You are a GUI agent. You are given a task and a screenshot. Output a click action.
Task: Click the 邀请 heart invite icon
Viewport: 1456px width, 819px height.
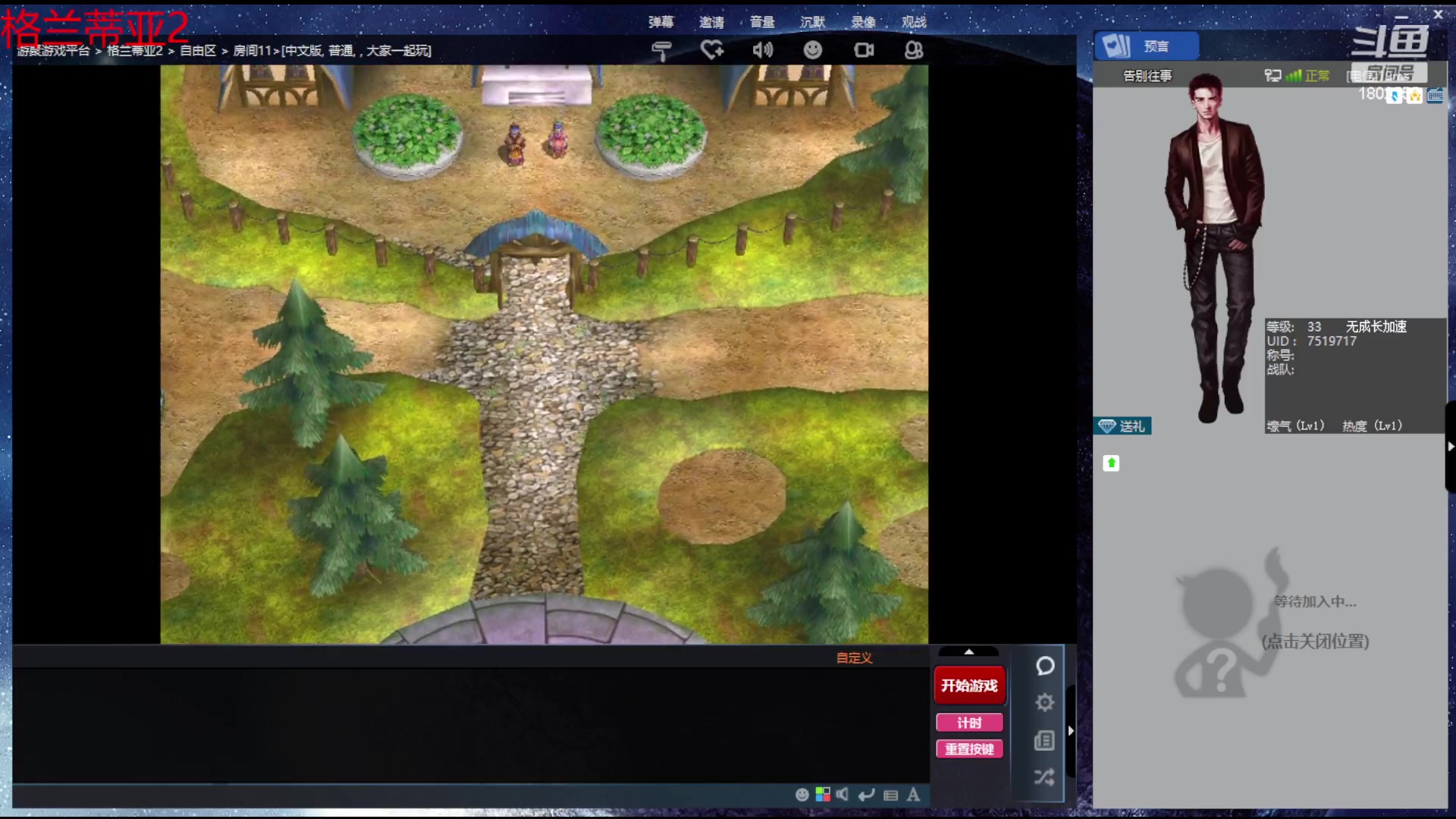pos(712,50)
